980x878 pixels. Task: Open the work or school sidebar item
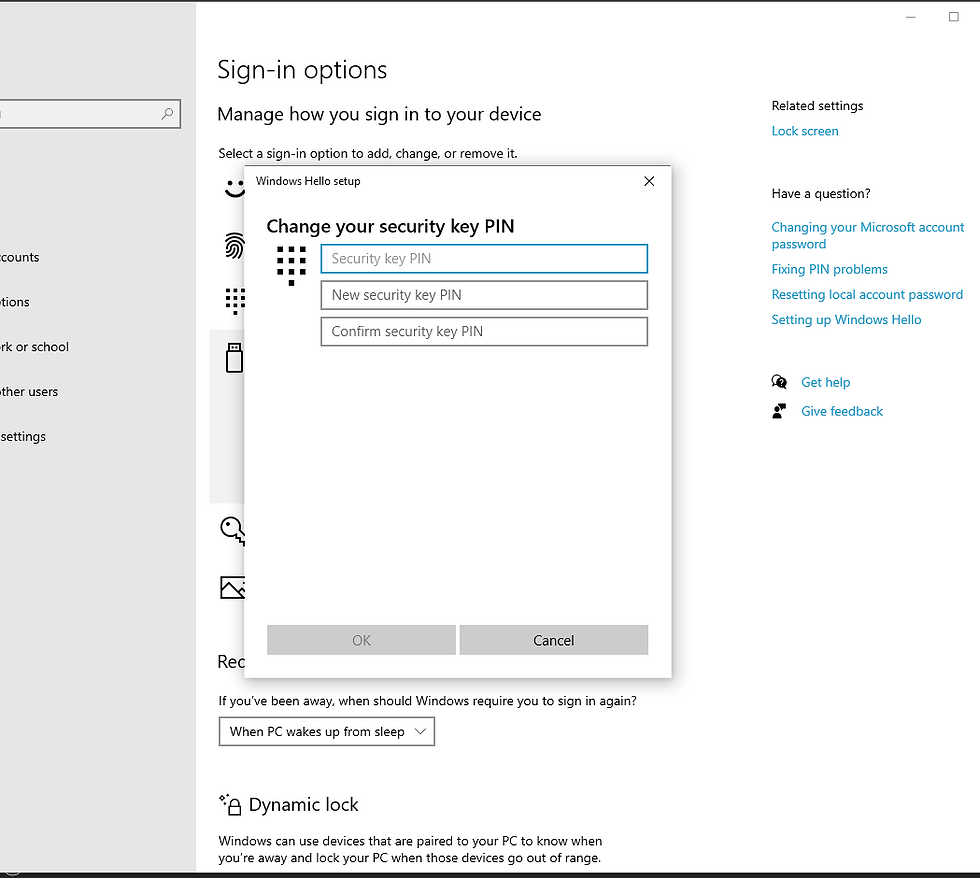click(34, 347)
